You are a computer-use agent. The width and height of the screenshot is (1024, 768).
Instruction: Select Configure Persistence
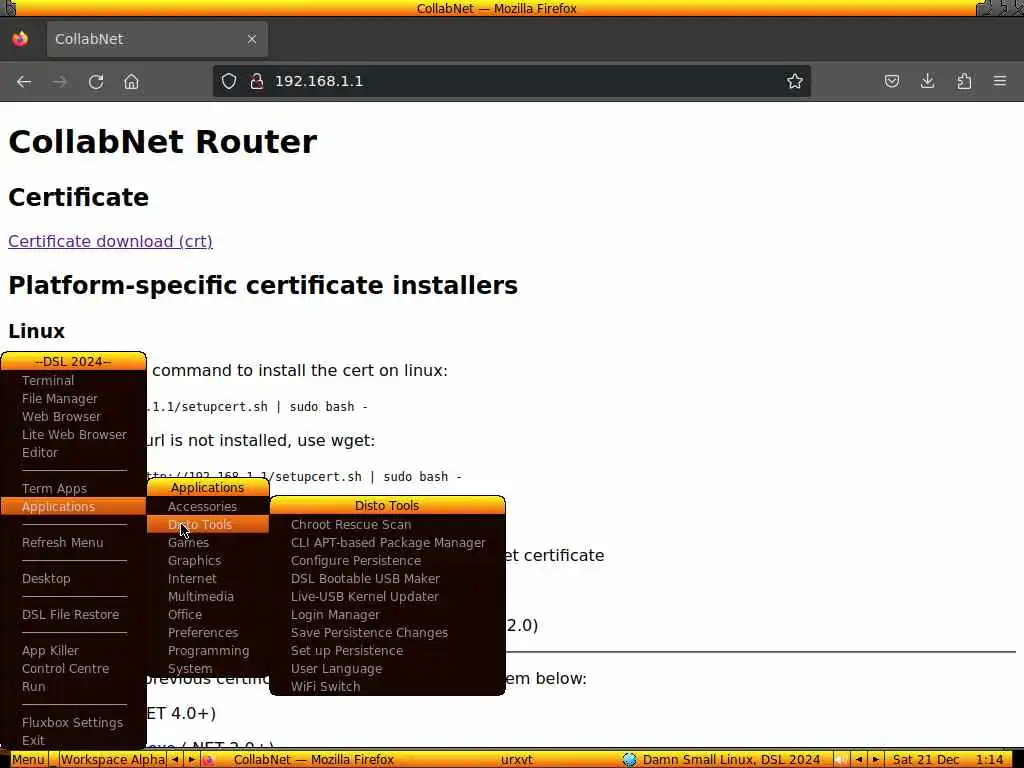[x=387, y=560]
